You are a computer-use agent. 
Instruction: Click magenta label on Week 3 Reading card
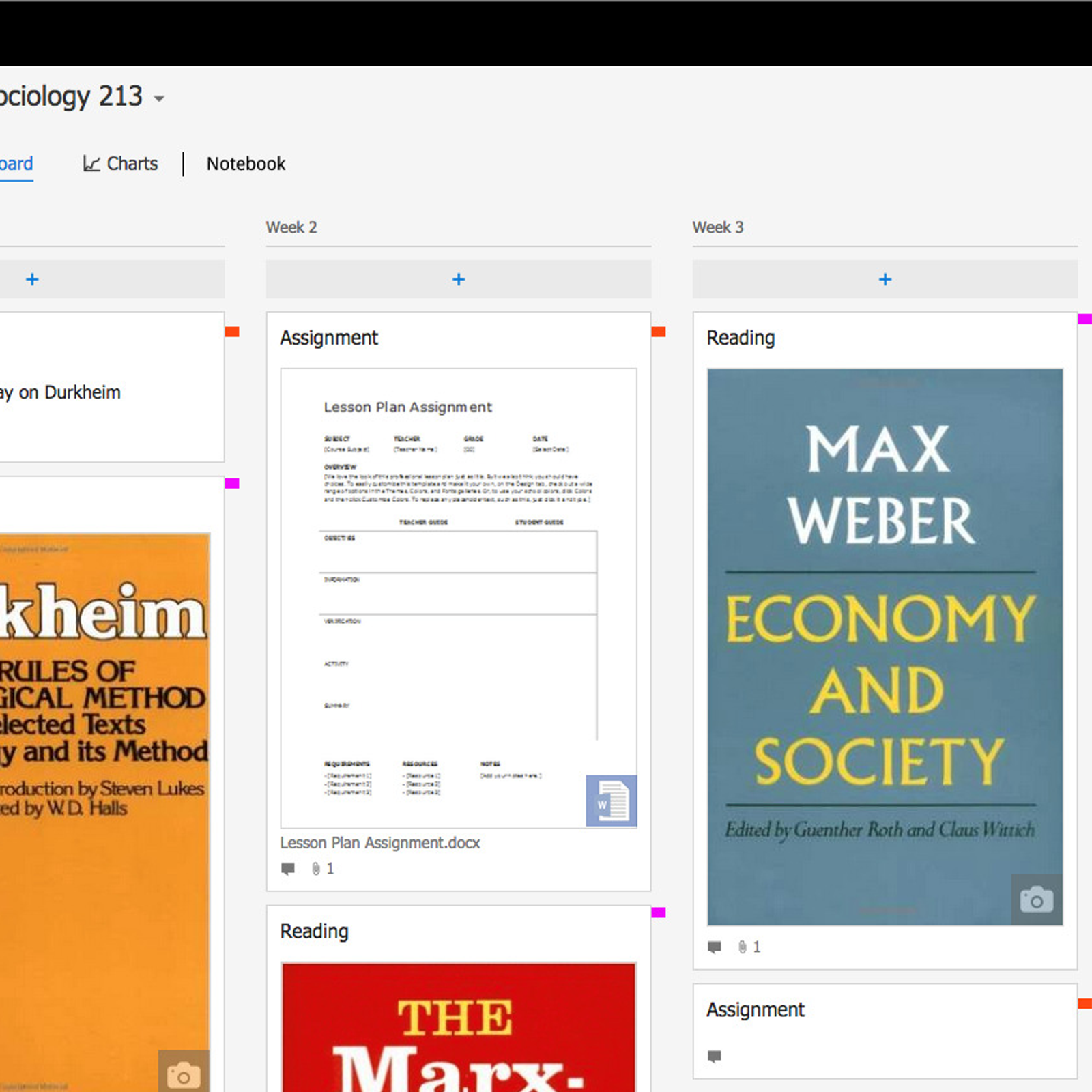[x=1085, y=319]
